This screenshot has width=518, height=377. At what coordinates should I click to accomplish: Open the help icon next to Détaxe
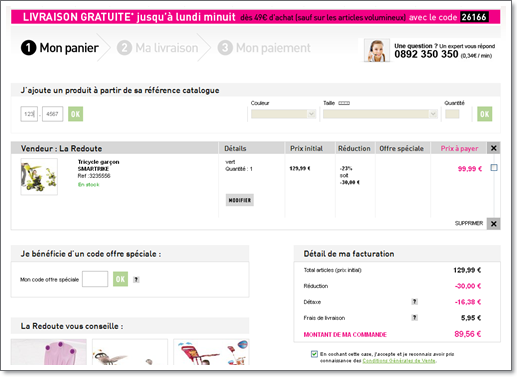[414, 302]
